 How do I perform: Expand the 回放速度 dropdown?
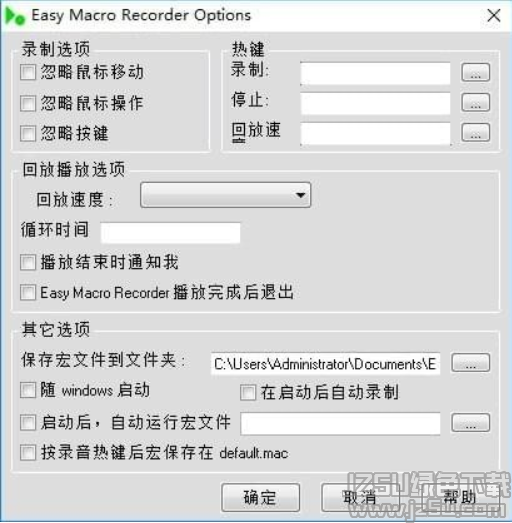pyautogui.click(x=225, y=195)
